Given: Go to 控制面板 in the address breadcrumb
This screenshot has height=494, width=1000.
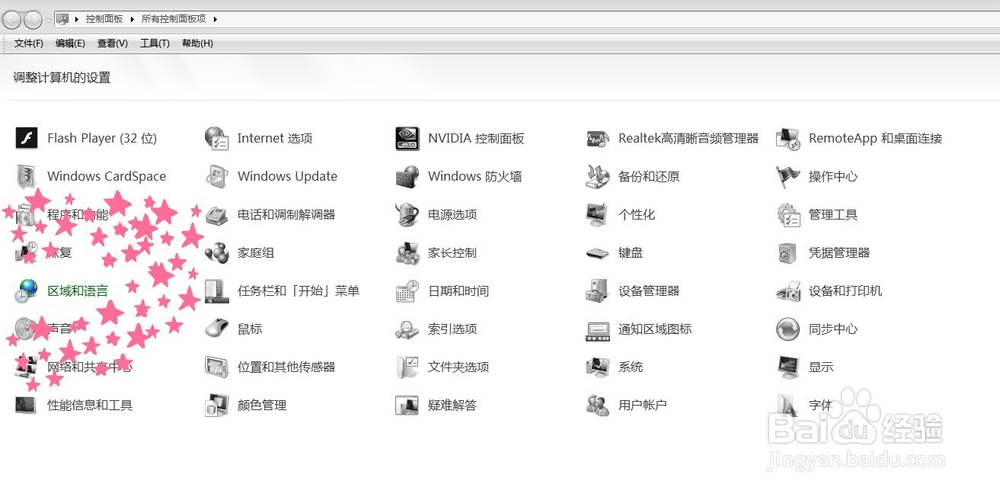Looking at the screenshot, I should tap(105, 19).
